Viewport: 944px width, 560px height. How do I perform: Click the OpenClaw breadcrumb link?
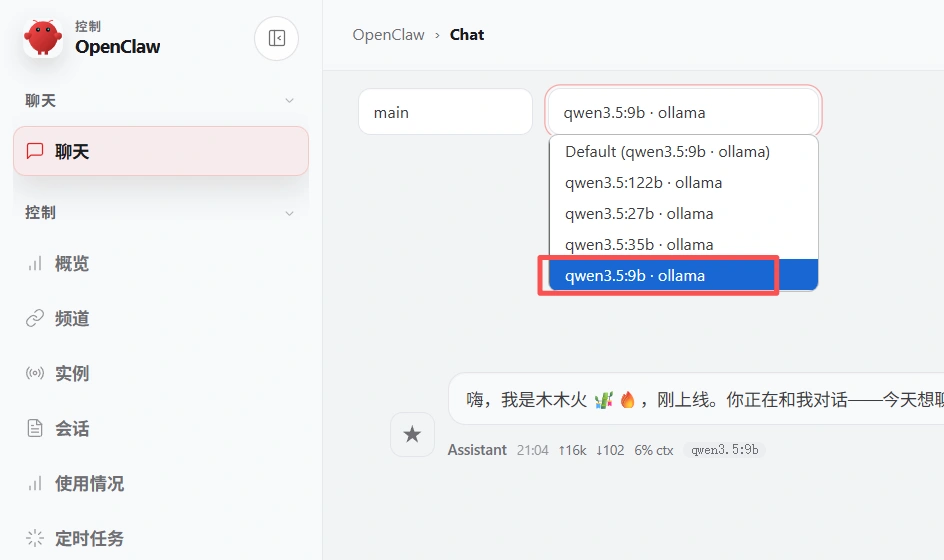coord(388,35)
